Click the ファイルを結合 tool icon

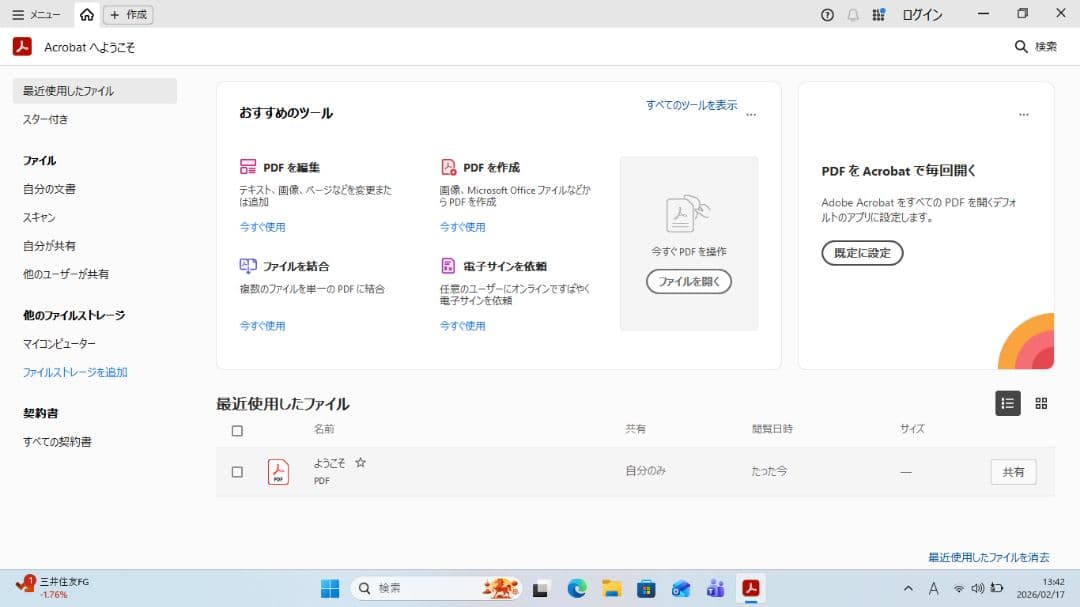coord(248,266)
